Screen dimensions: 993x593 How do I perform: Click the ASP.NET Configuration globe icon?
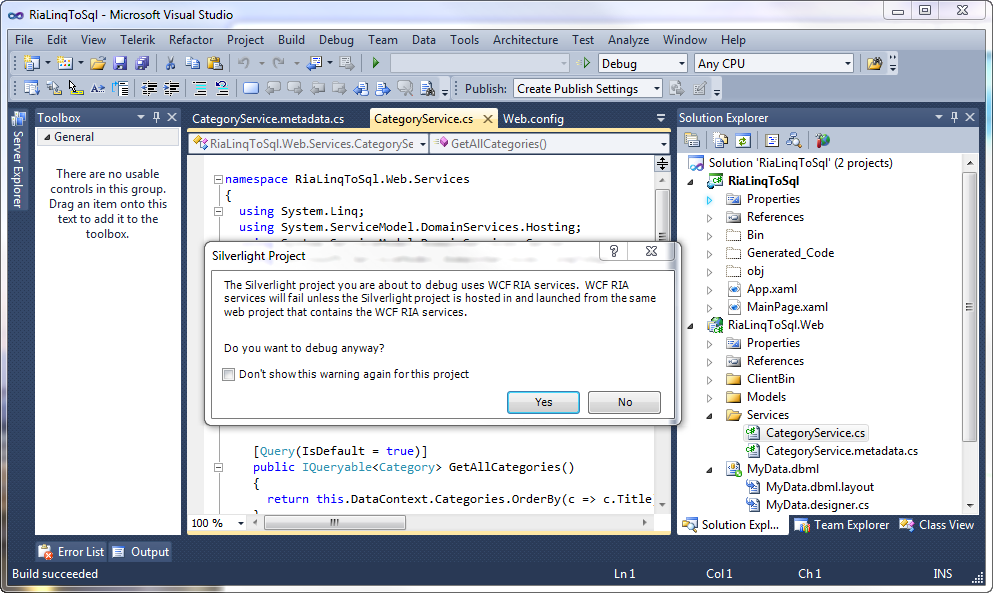pos(822,140)
